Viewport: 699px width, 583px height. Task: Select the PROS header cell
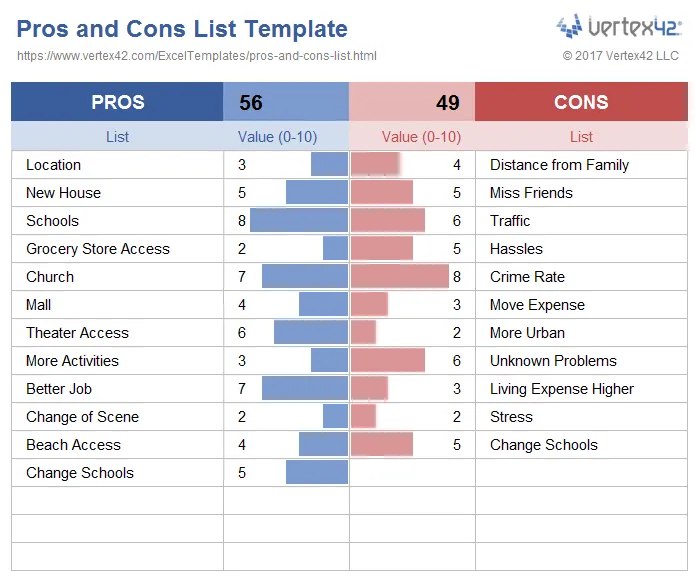click(x=117, y=102)
